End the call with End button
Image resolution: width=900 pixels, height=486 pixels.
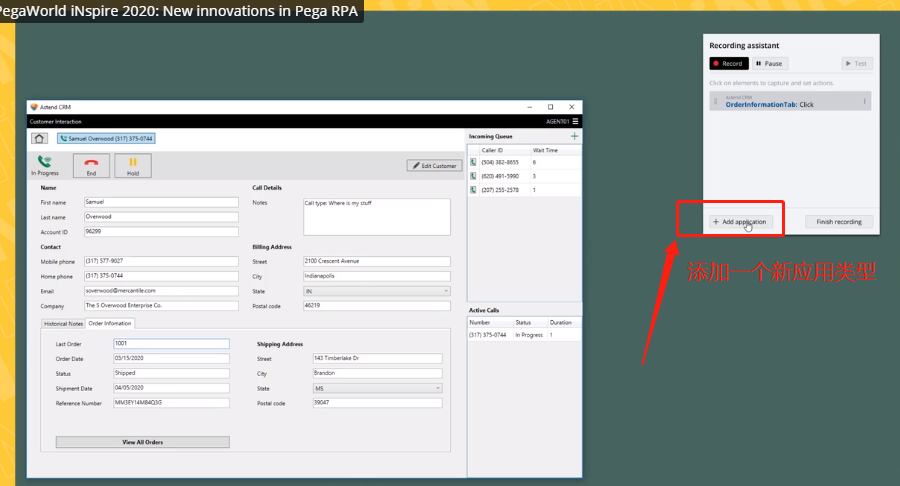[91, 165]
